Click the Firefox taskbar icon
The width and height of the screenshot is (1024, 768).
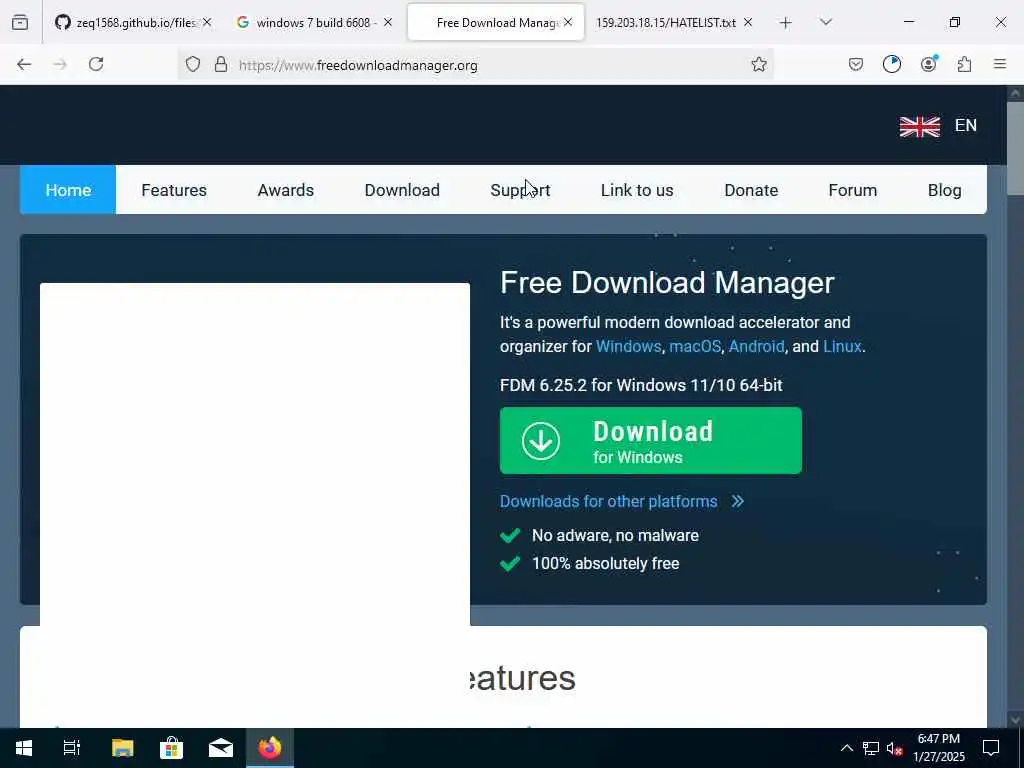(x=270, y=748)
